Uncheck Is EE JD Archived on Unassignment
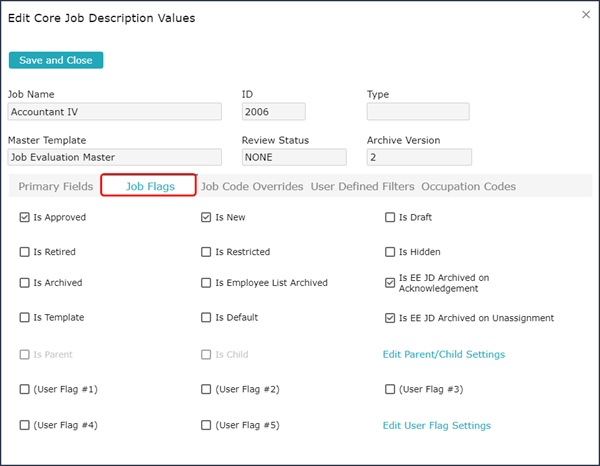Image resolution: width=600 pixels, height=466 pixels. [x=390, y=318]
